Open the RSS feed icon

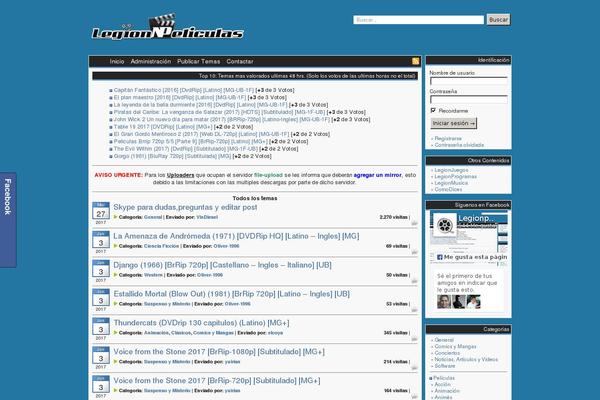[x=416, y=61]
